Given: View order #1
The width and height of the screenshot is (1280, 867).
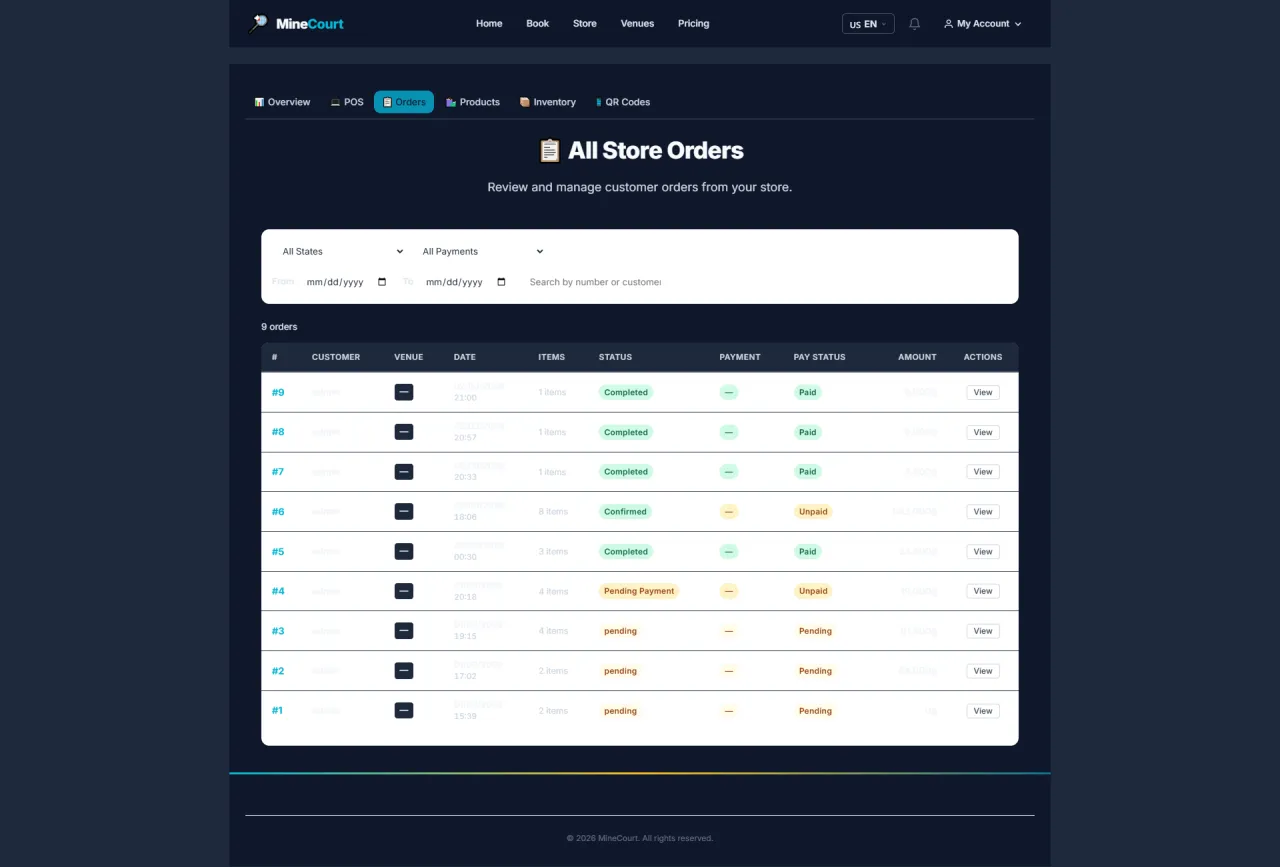Looking at the screenshot, I should tap(983, 711).
